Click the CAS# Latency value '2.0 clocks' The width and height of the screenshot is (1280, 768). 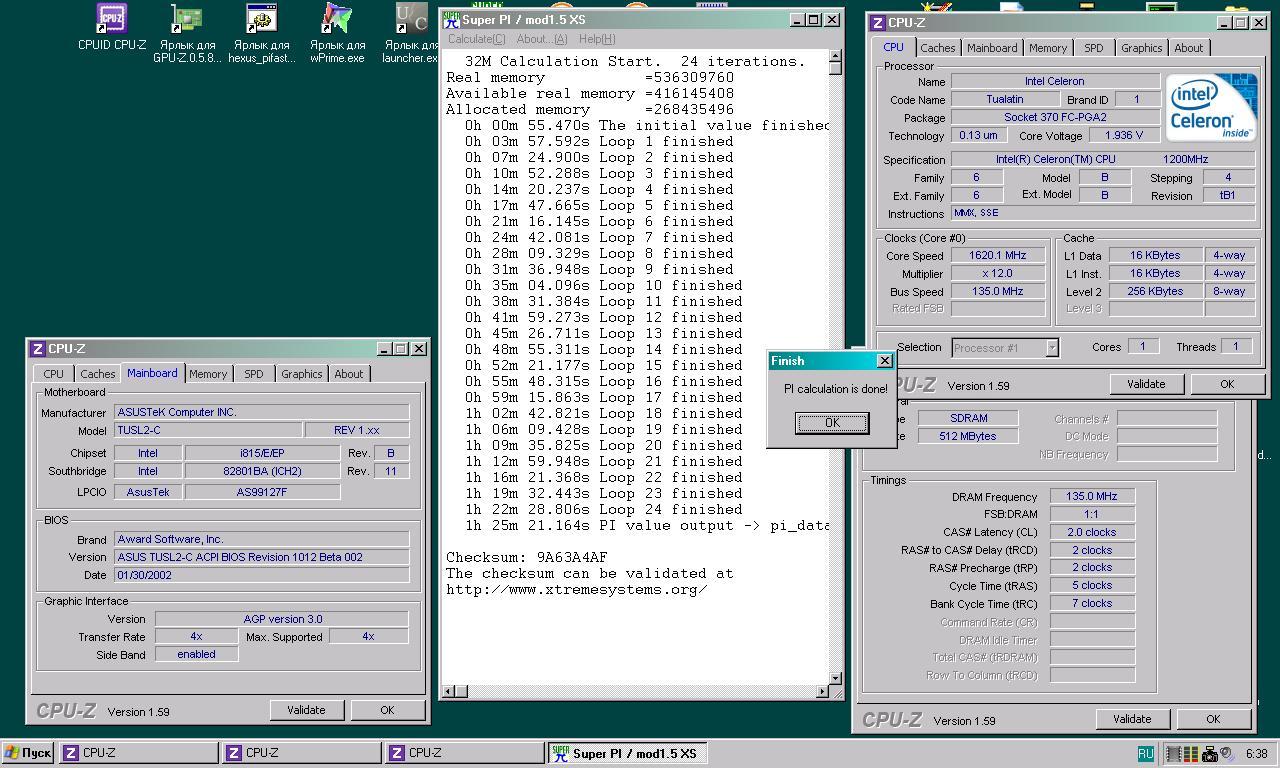coord(1092,533)
